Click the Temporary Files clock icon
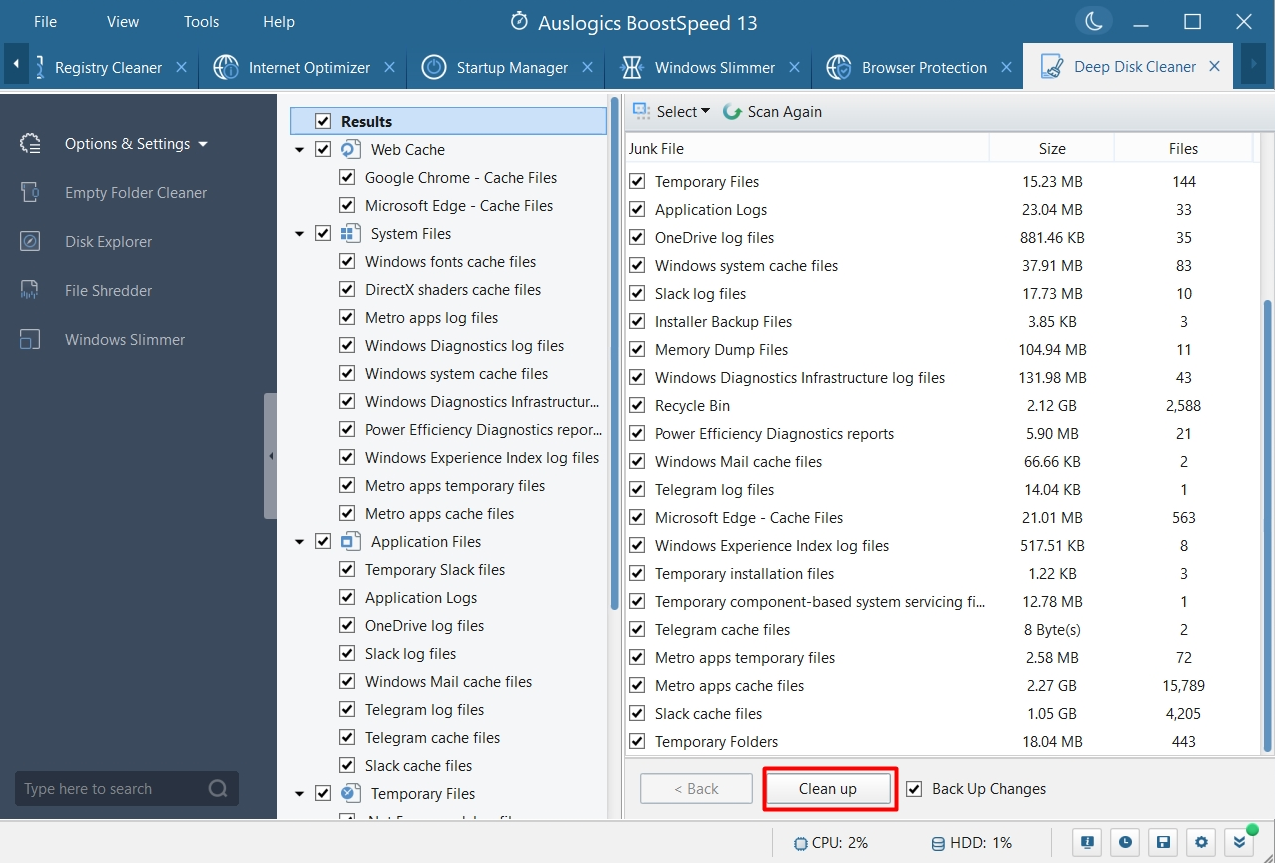The image size is (1275, 863). [350, 794]
